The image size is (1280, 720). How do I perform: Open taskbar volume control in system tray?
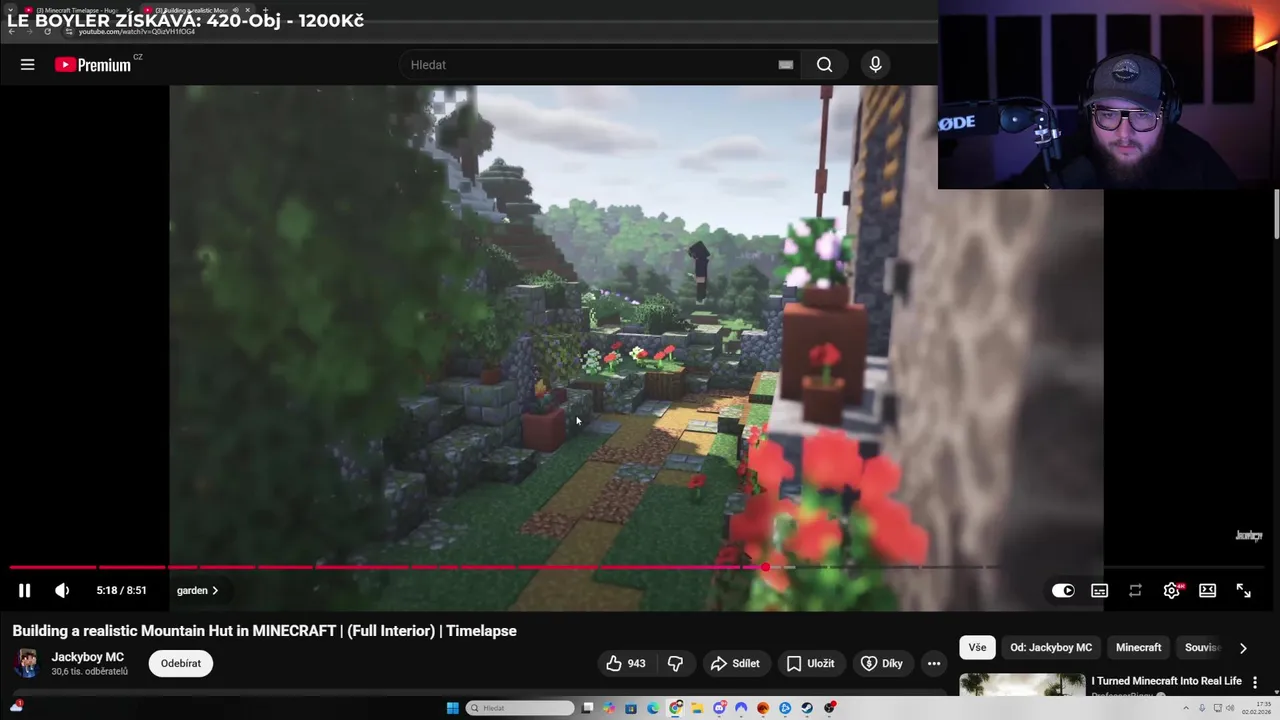pyautogui.click(x=1230, y=708)
